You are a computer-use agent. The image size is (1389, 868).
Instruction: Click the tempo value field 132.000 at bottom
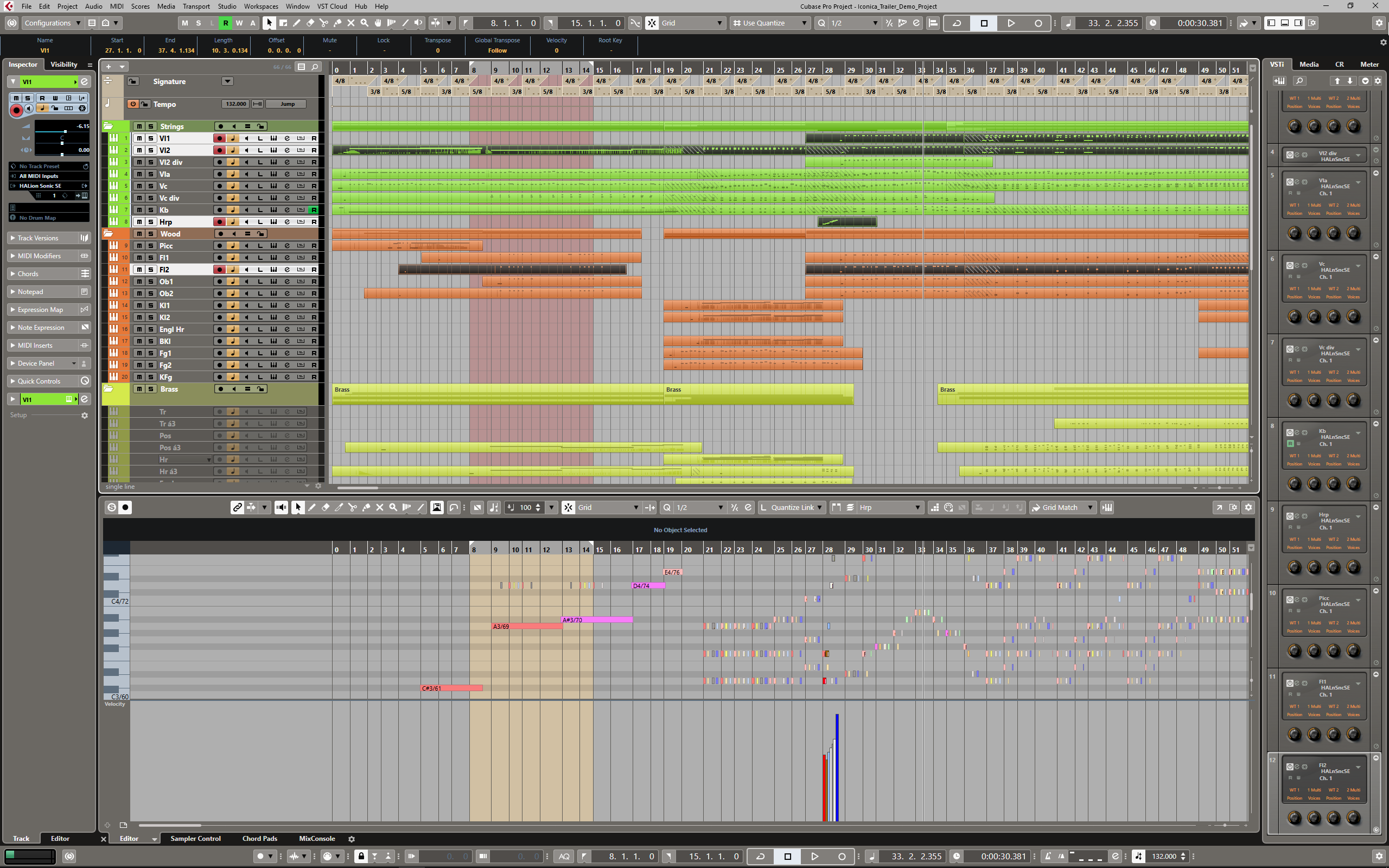point(1164,856)
